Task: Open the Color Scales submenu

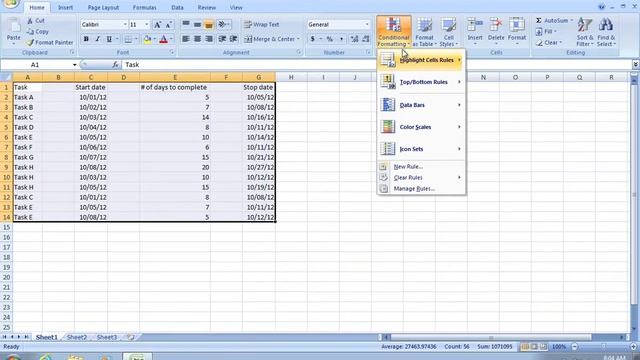Action: 421,127
